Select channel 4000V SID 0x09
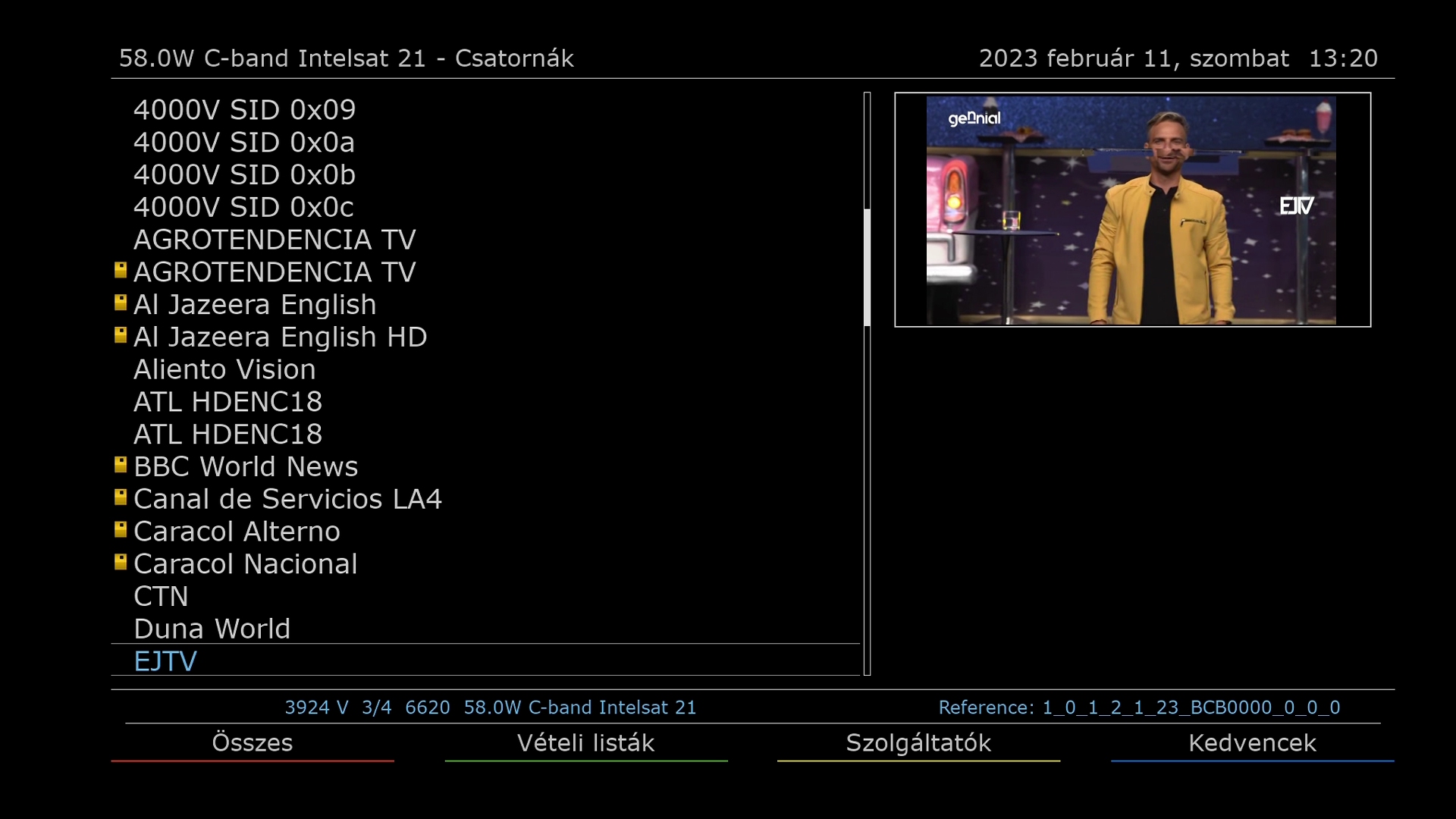This screenshot has height=819, width=1456. (485, 110)
